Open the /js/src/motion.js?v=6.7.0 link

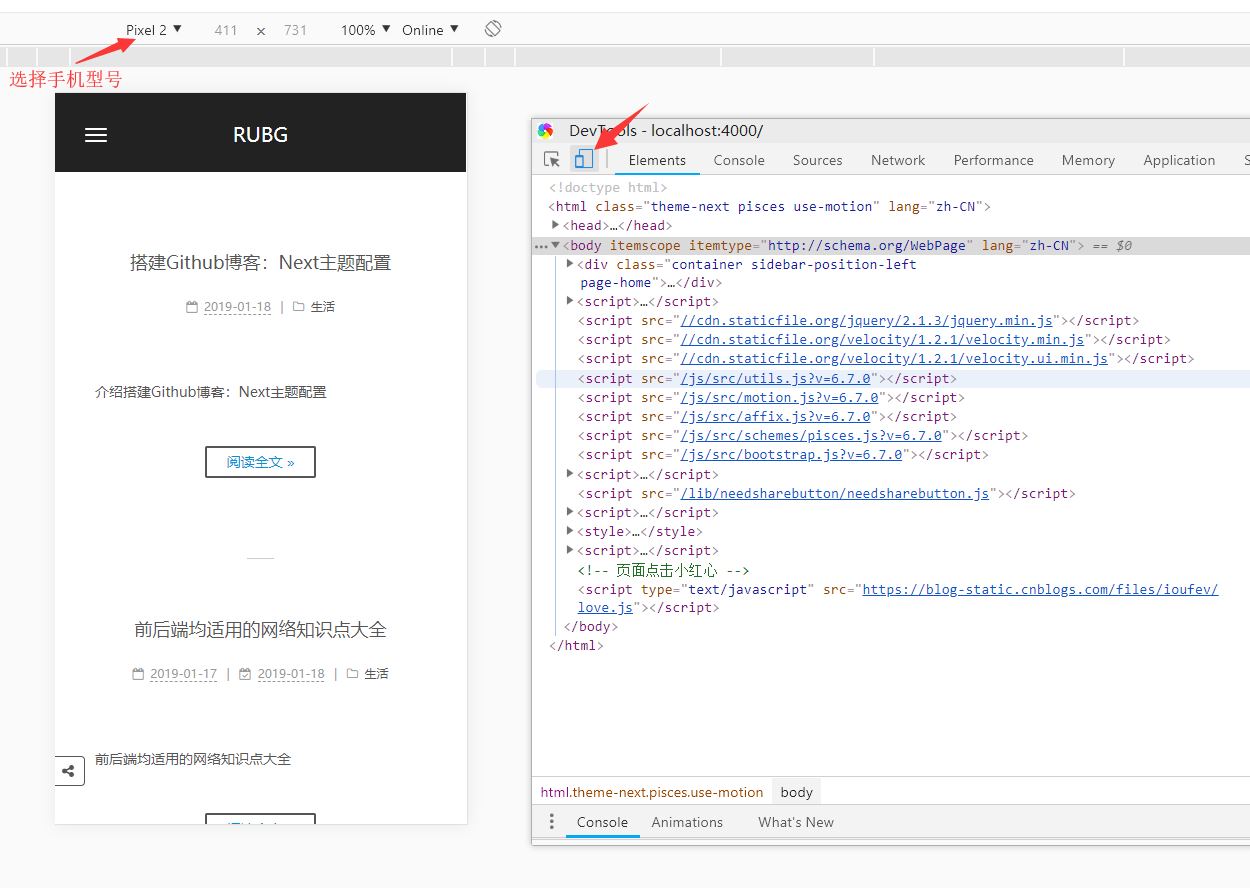pyautogui.click(x=779, y=398)
